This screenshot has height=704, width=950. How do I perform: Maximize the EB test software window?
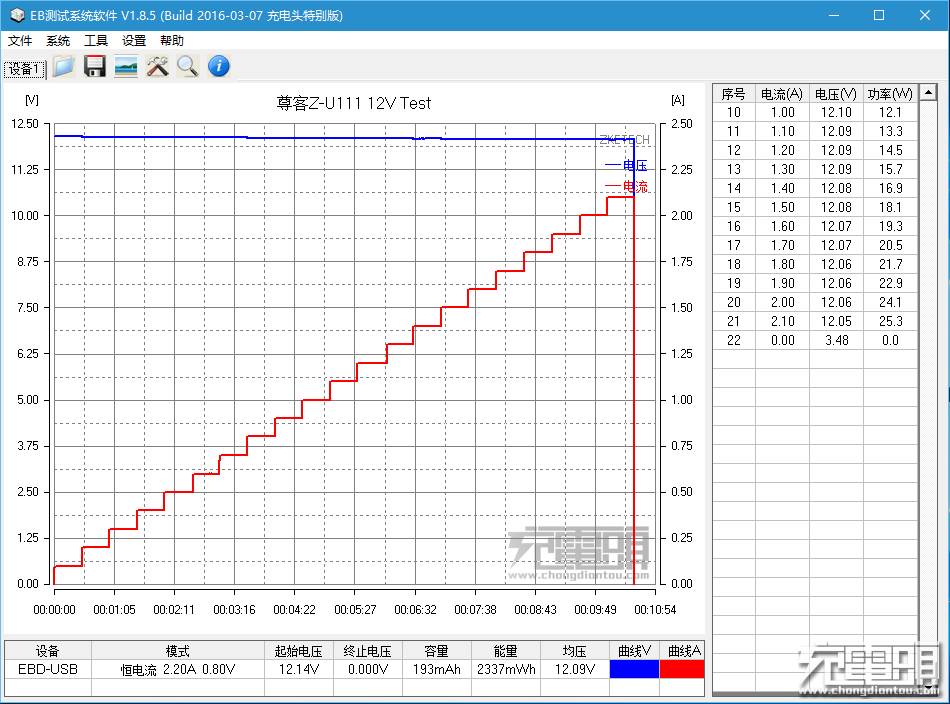pyautogui.click(x=879, y=15)
